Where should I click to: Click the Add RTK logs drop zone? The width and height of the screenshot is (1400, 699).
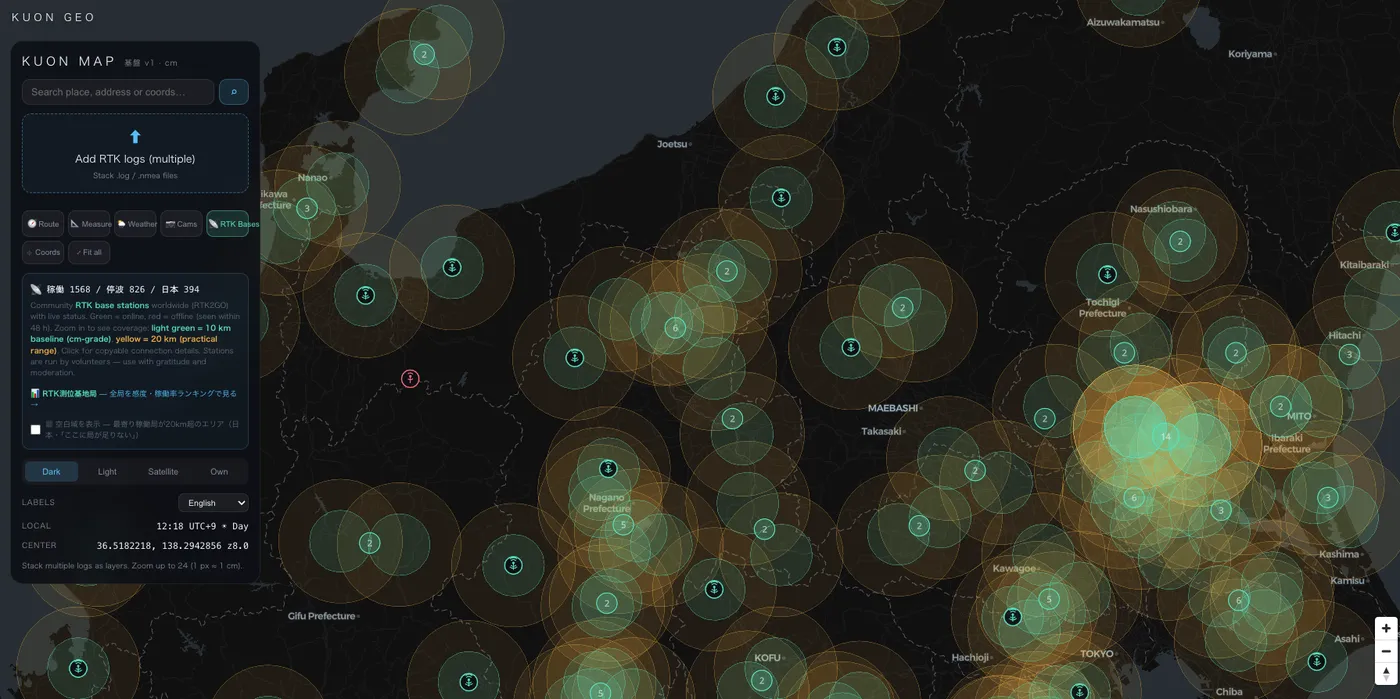[135, 153]
